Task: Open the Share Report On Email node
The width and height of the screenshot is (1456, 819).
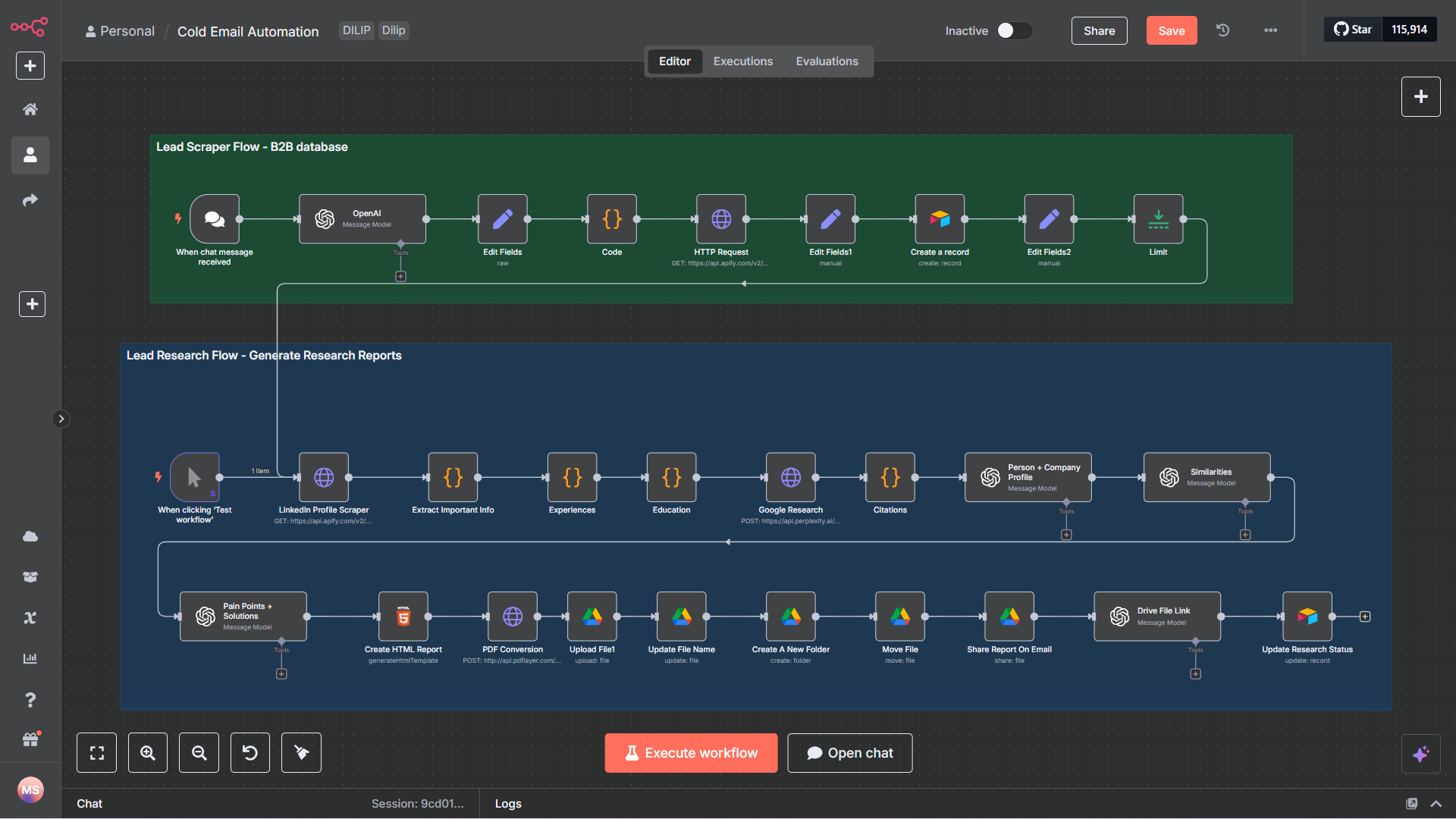Action: pos(1009,616)
